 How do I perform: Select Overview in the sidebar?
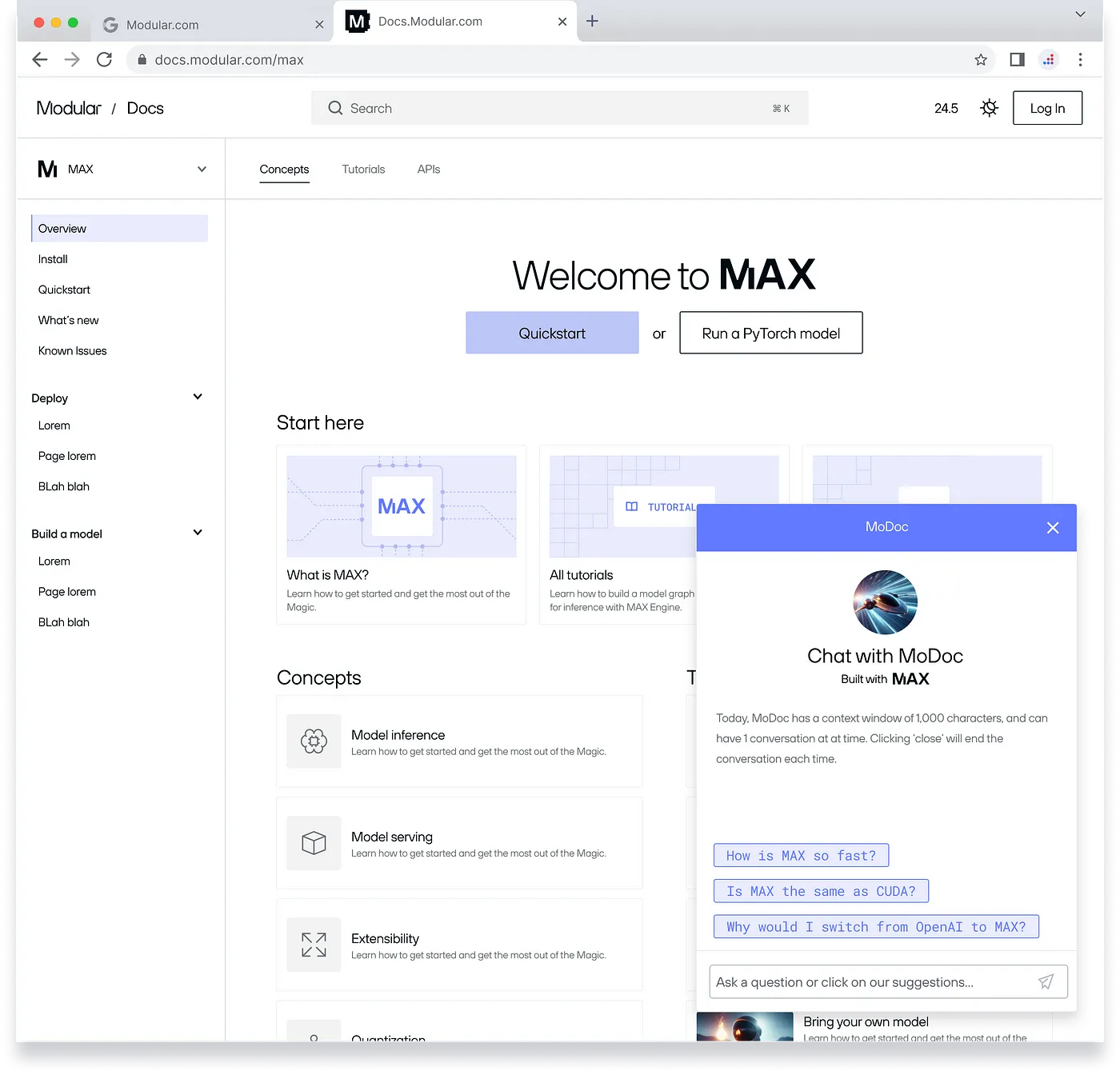(x=119, y=229)
